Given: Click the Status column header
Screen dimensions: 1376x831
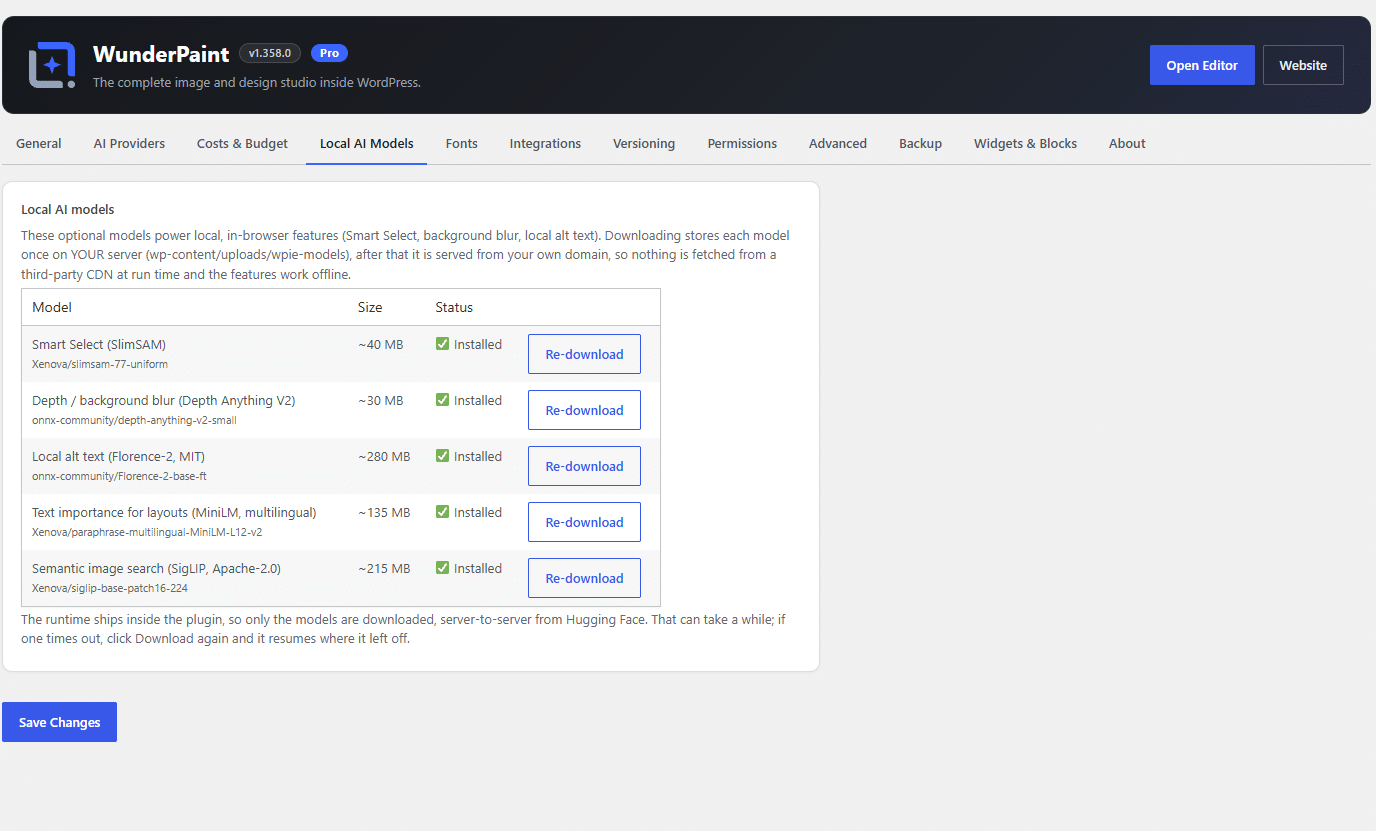Looking at the screenshot, I should (x=454, y=307).
